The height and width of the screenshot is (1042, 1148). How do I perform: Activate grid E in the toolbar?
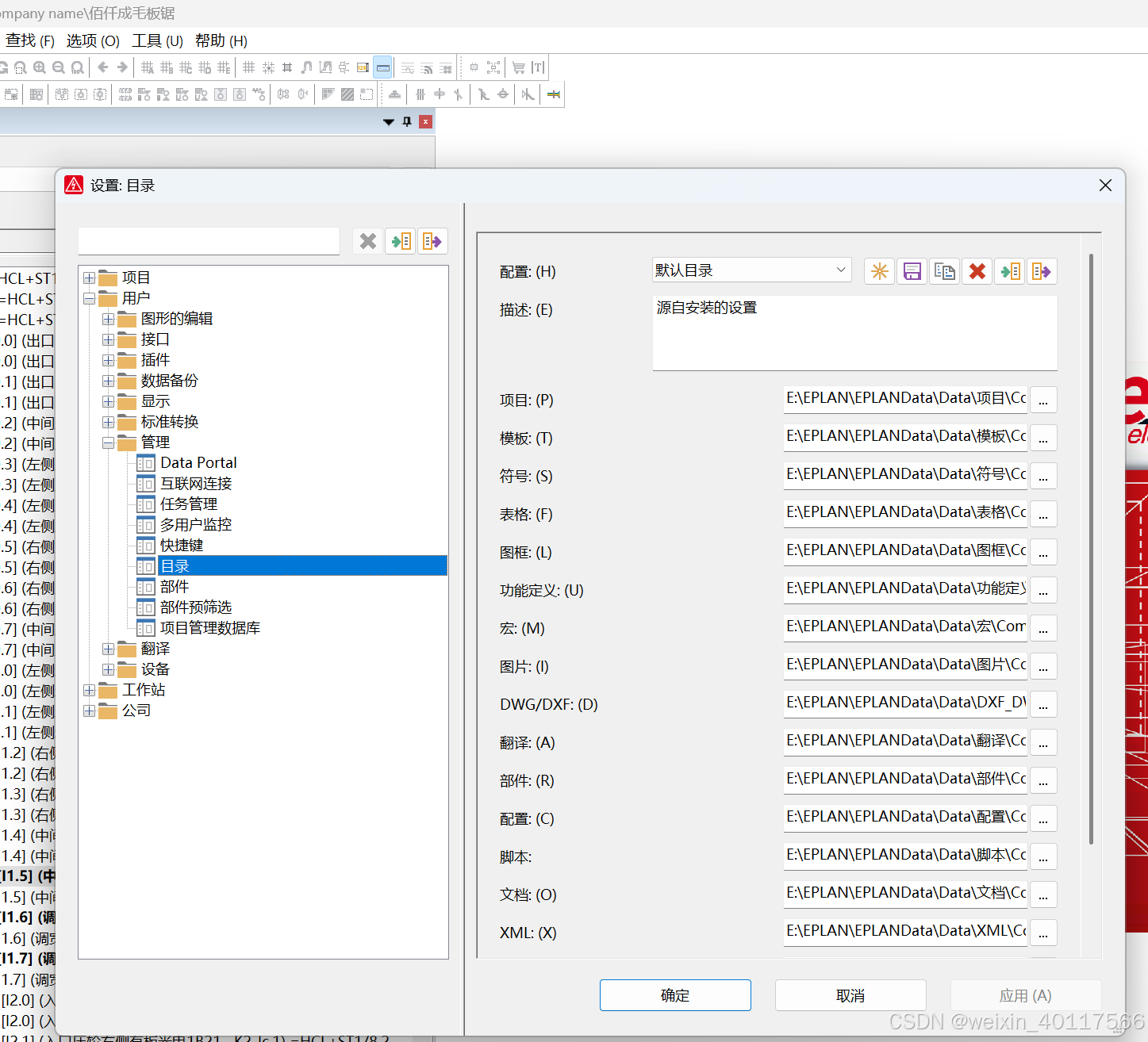[x=224, y=67]
